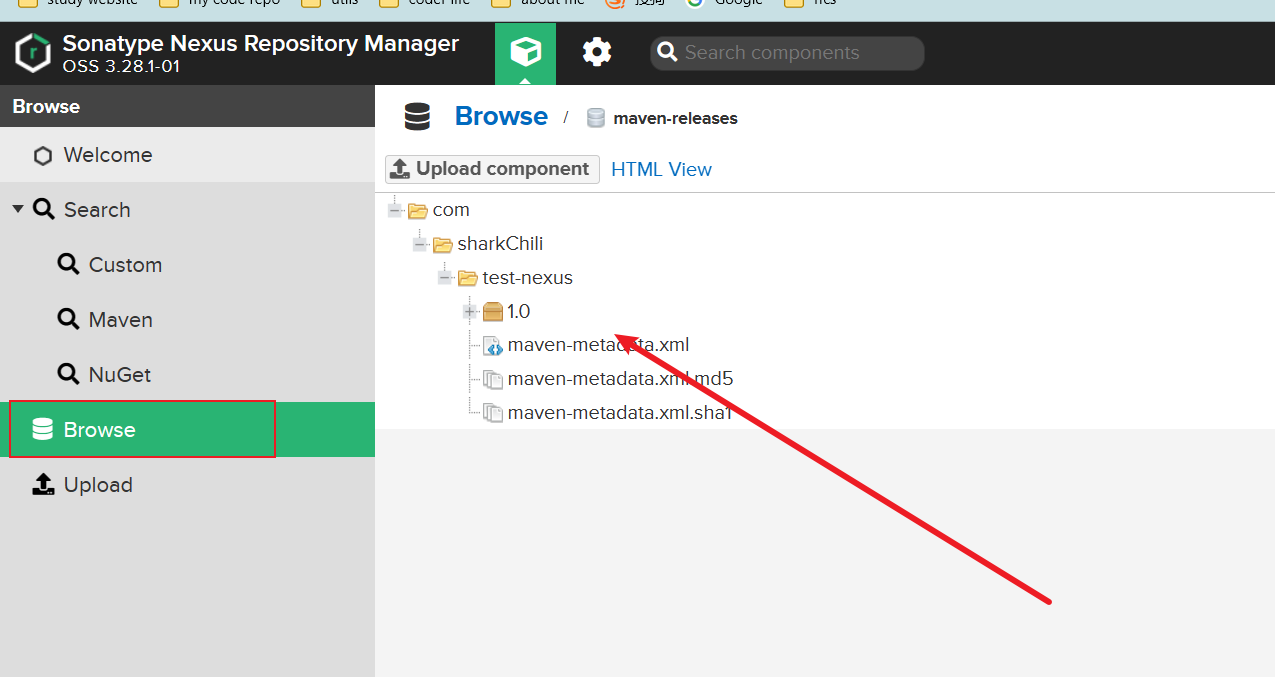Open the Upload sidebar item
The width and height of the screenshot is (1275, 677).
pyautogui.click(x=97, y=485)
